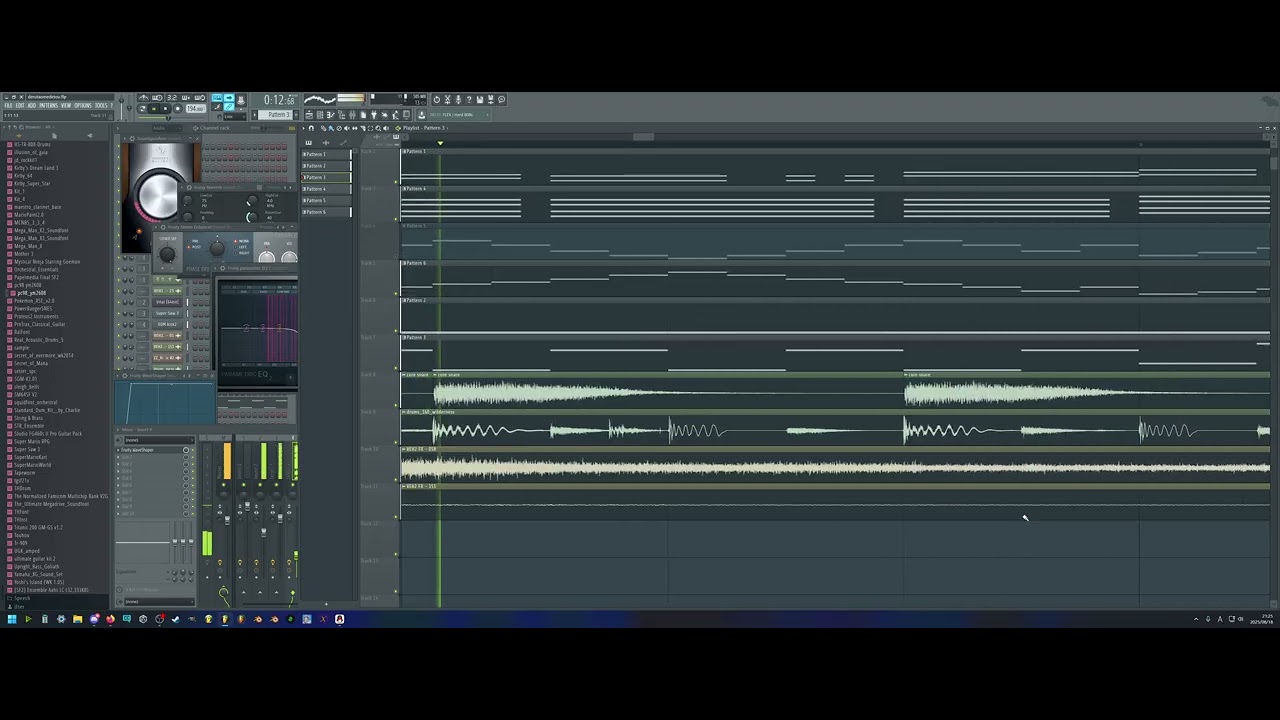Click the transport Play button
Viewport: 1280px width, 720px height.
pyautogui.click(x=154, y=109)
